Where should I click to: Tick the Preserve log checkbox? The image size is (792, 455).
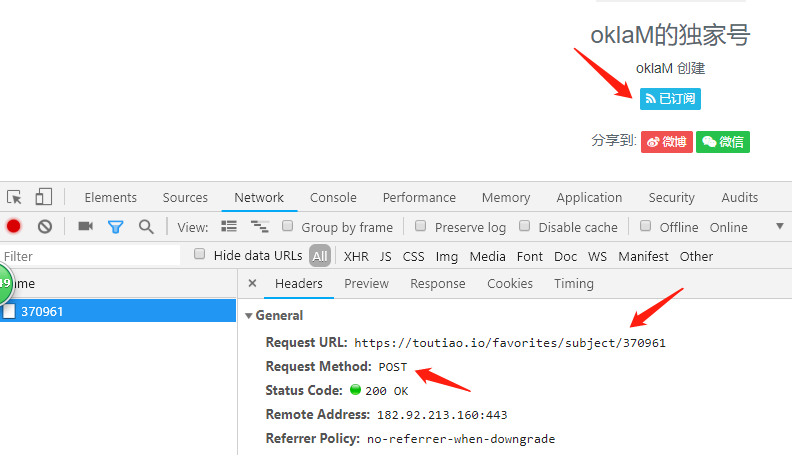pos(420,226)
